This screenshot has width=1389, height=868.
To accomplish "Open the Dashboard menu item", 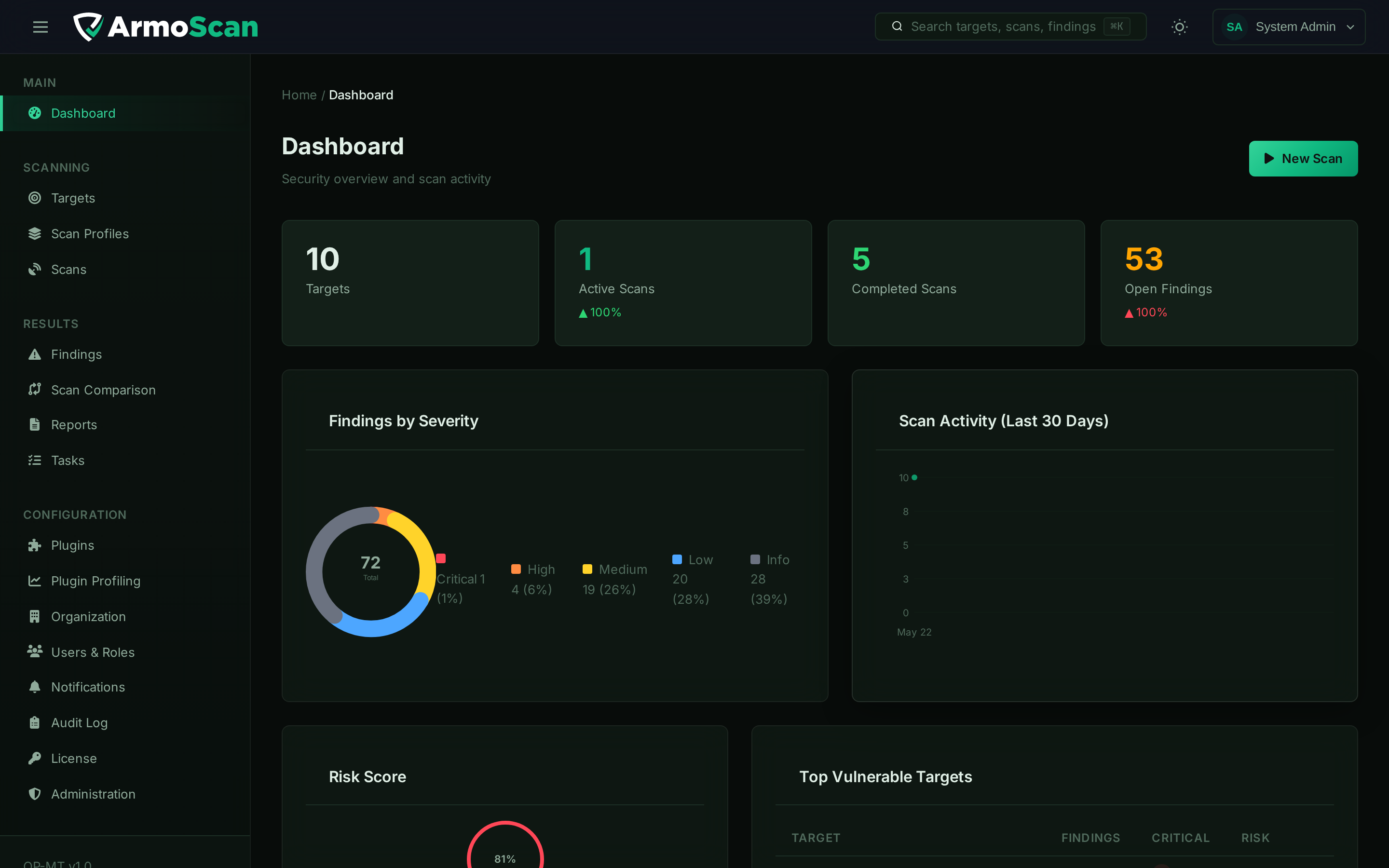I will point(125,113).
